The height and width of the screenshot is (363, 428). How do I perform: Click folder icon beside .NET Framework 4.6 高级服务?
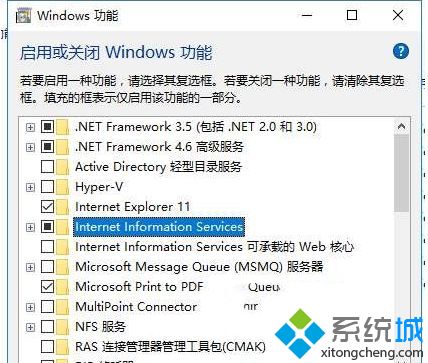point(62,147)
